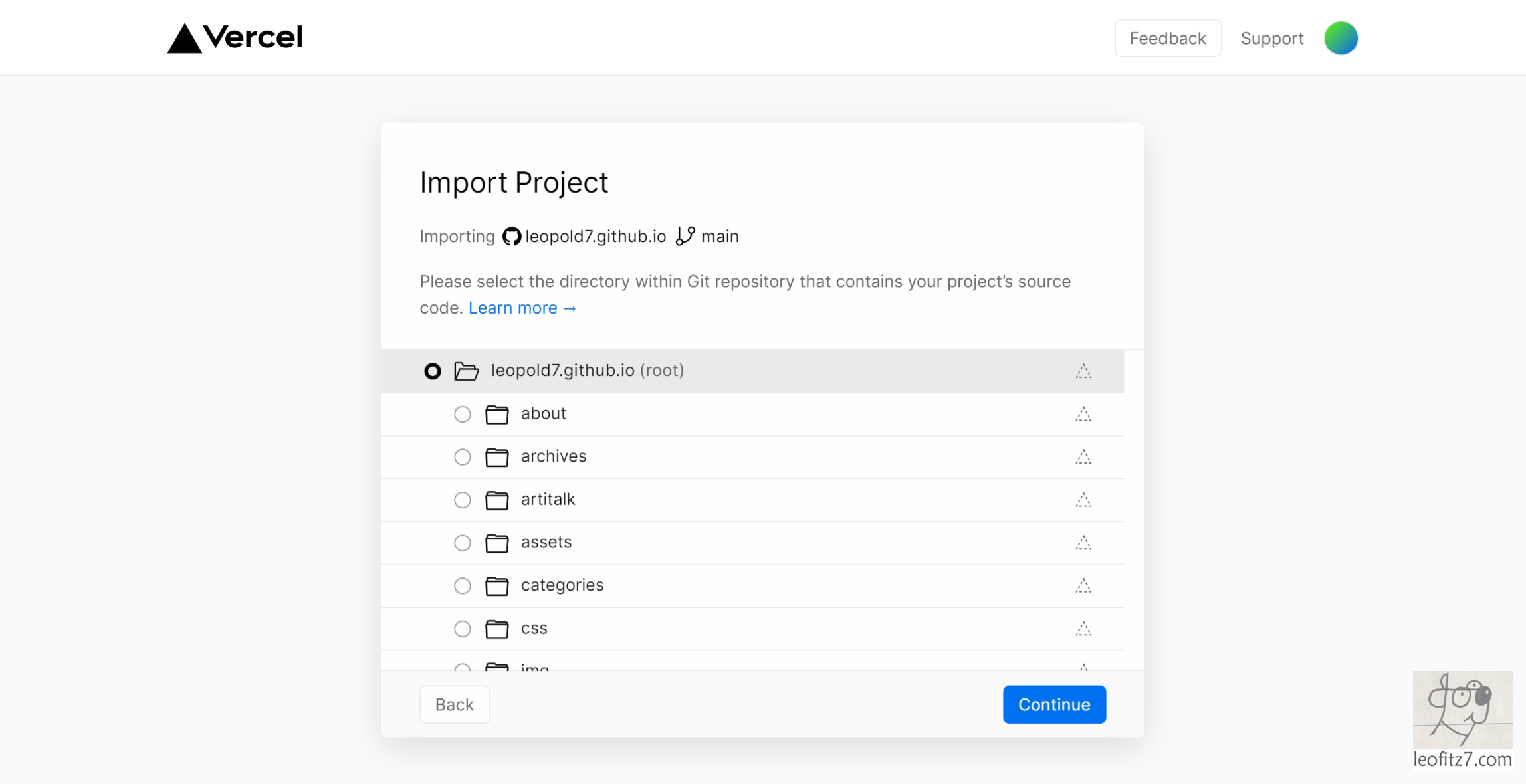The height and width of the screenshot is (784, 1526).
Task: Click the dotted triangle icon on the categories row
Action: [1083, 586]
